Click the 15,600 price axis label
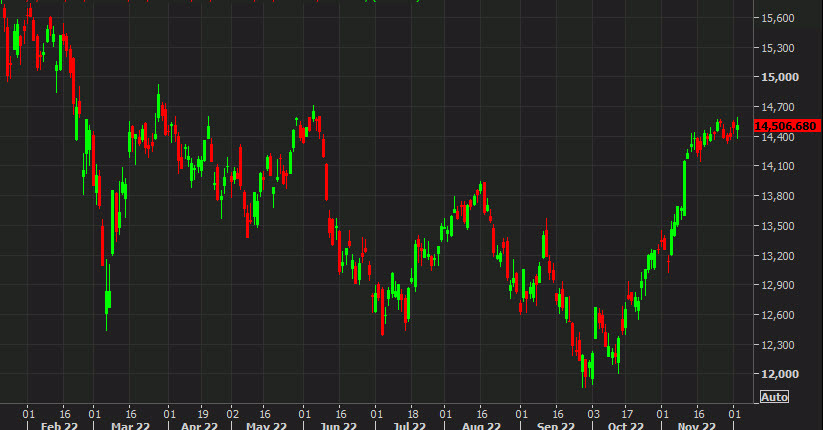The height and width of the screenshot is (430, 823). (778, 18)
